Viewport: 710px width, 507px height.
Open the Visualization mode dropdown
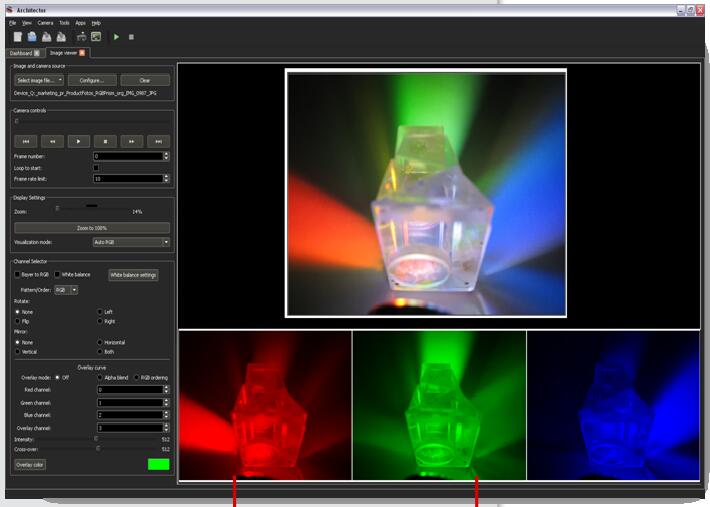[130, 242]
